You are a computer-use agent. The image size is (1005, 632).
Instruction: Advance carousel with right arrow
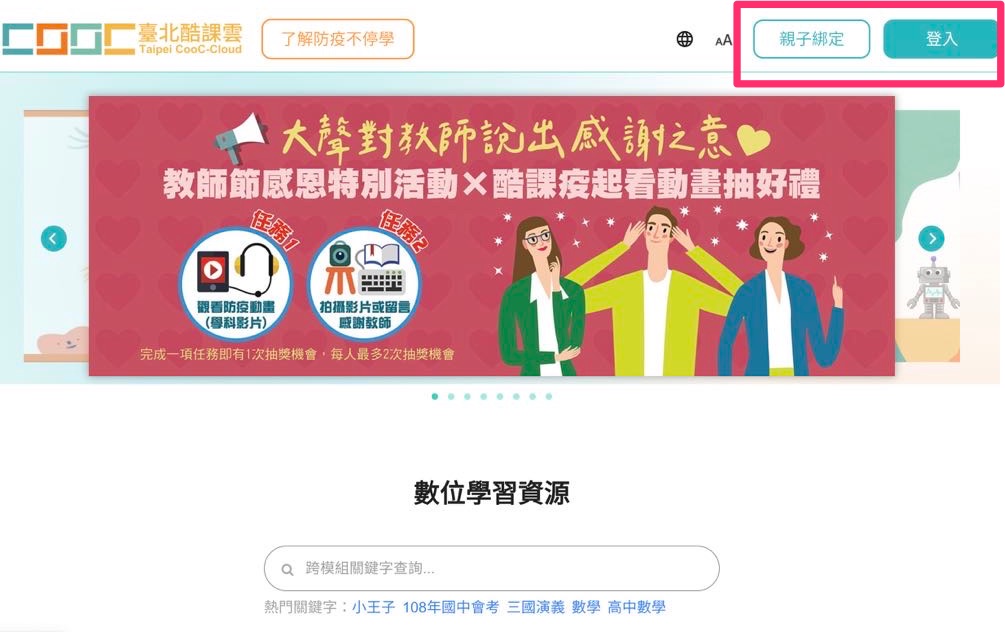click(x=931, y=238)
